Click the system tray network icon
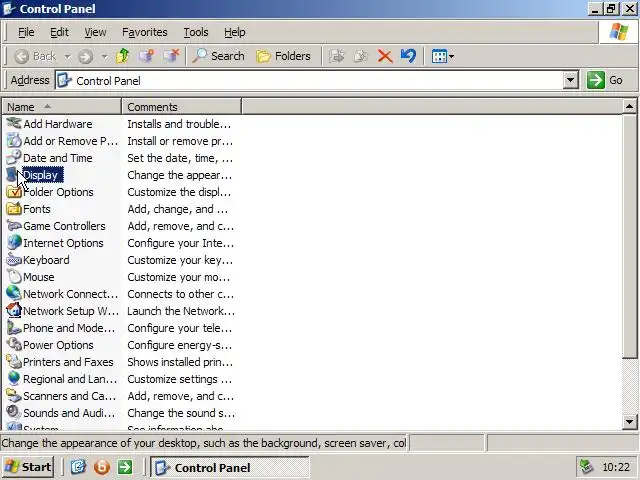This screenshot has height=480, width=640. click(x=587, y=467)
